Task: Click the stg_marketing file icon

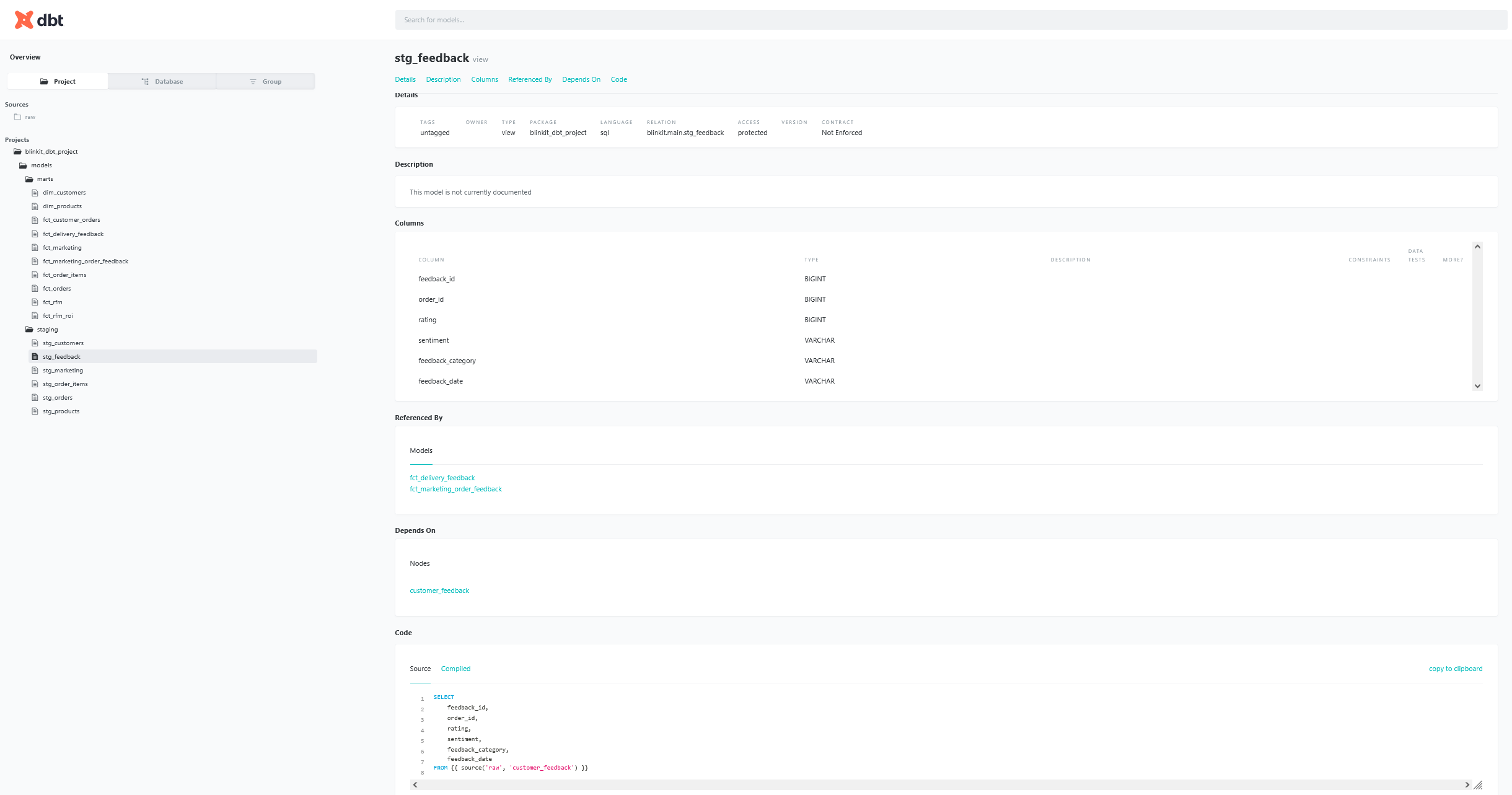Action: (x=35, y=371)
